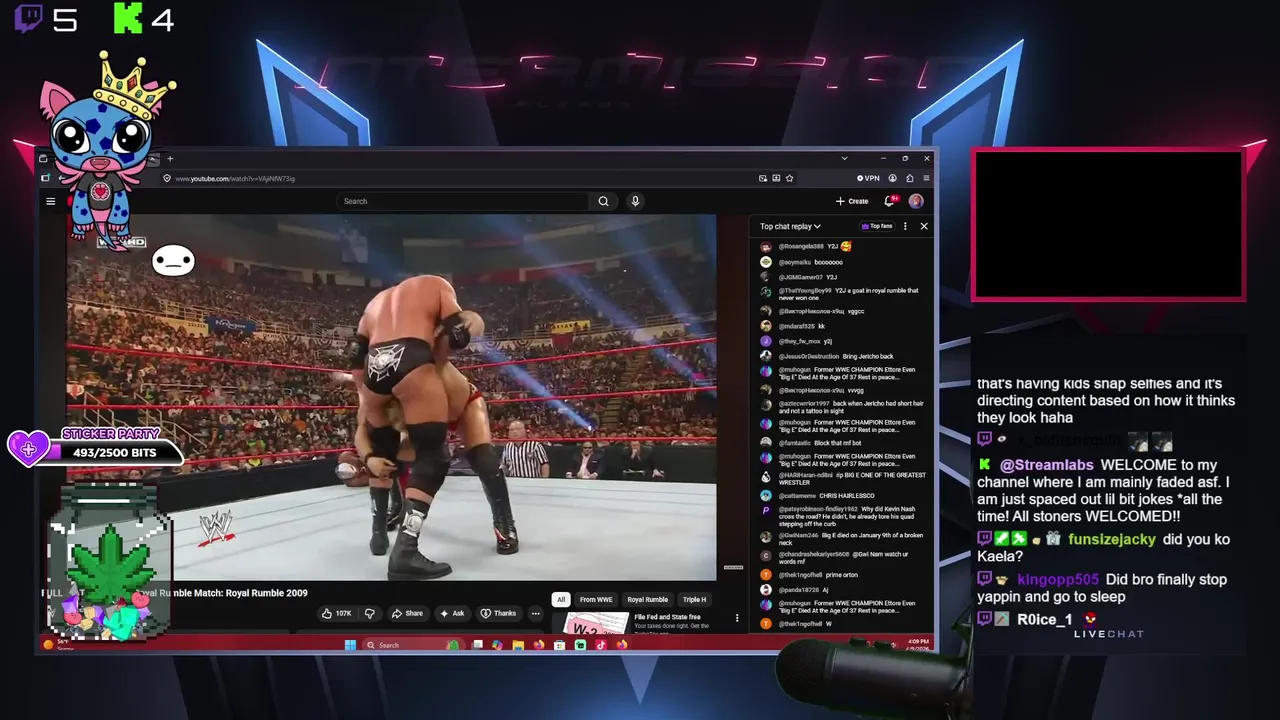Screen dimensions: 1280x720
Task: Open the Top fans button in chat
Action: click(x=876, y=226)
